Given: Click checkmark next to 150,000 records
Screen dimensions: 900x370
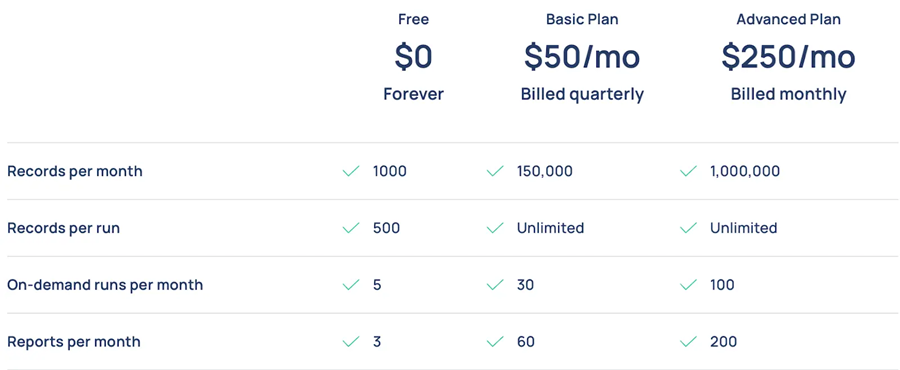Looking at the screenshot, I should click(495, 171).
